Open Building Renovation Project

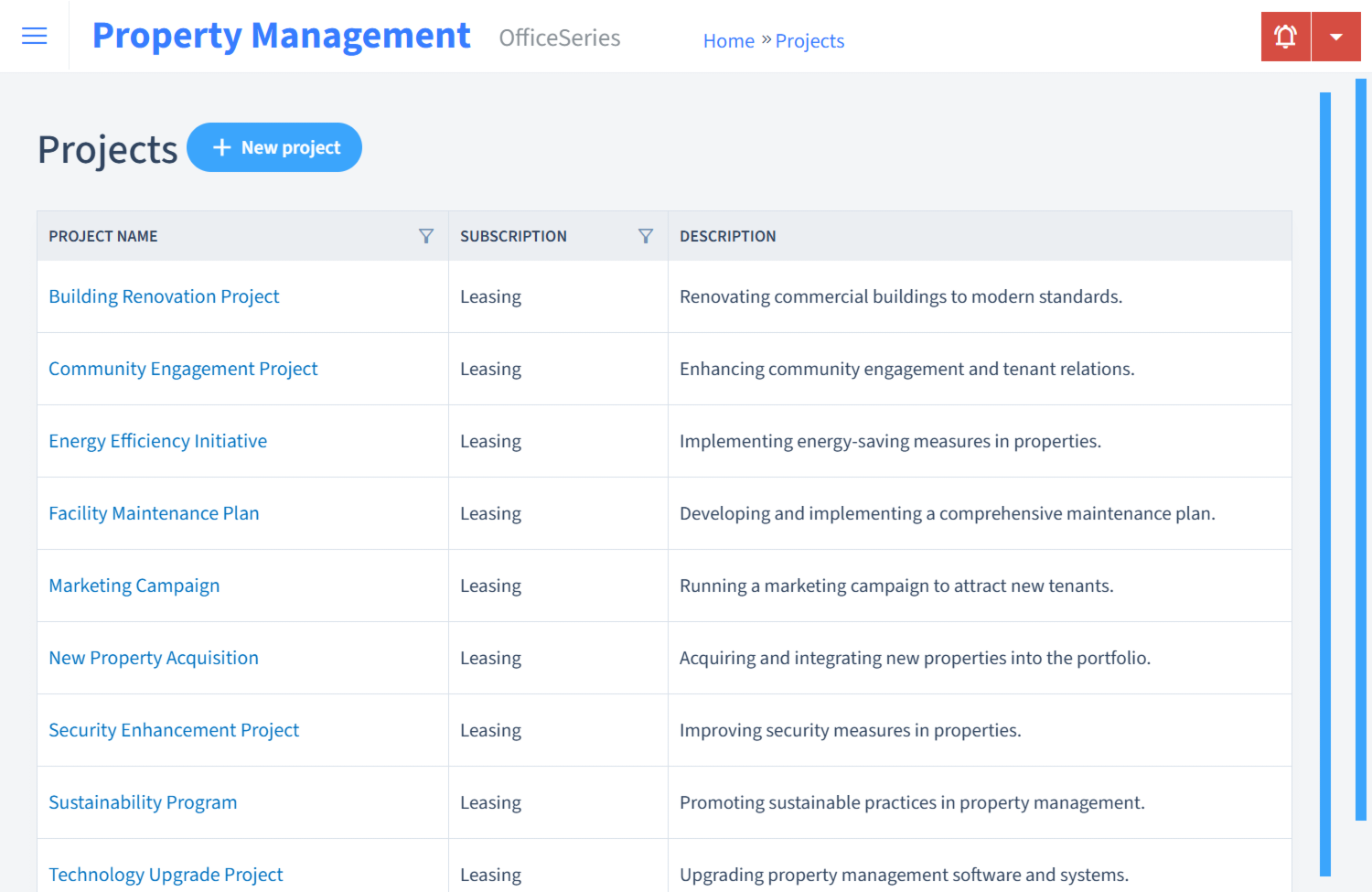tap(164, 296)
